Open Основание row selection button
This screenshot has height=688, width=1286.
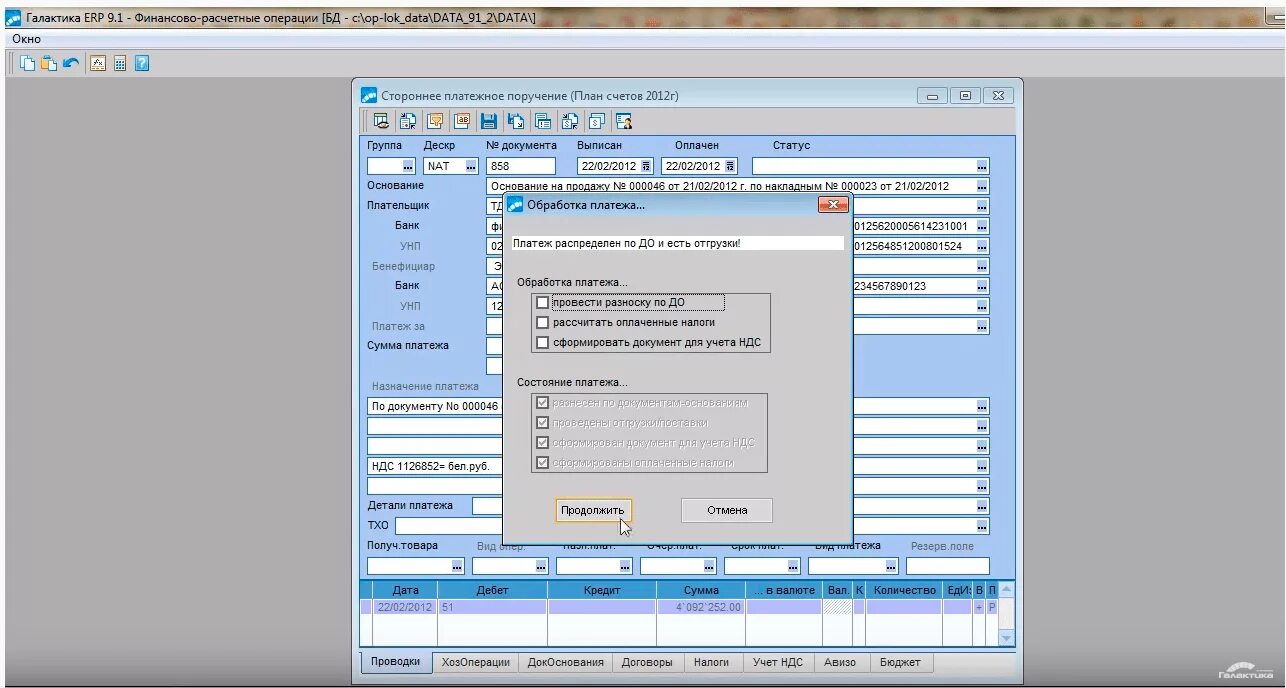coord(982,186)
